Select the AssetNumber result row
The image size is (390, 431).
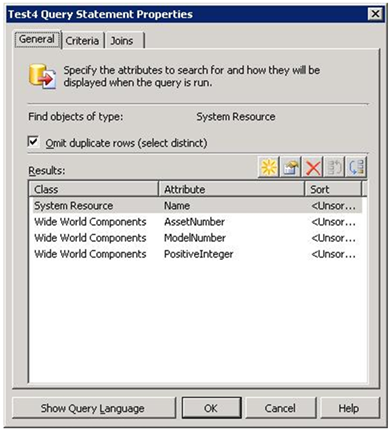(197, 222)
